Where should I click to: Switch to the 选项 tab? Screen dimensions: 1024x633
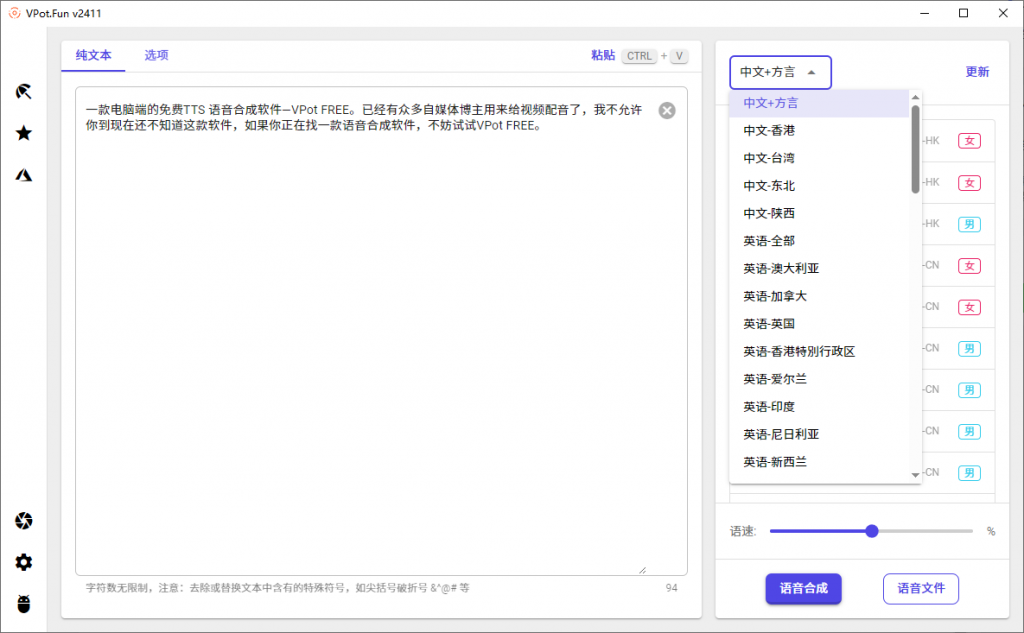156,56
